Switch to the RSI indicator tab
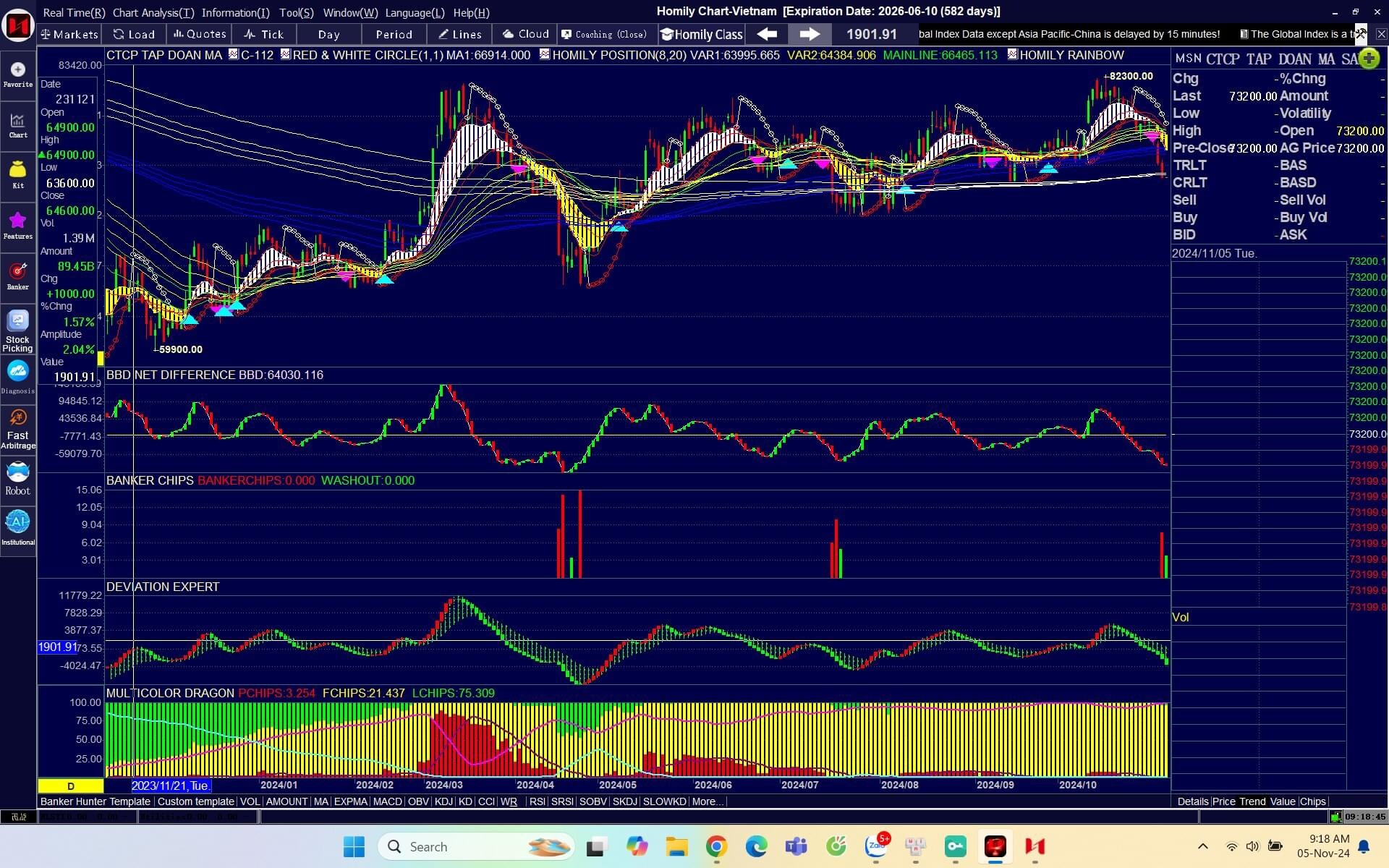The width and height of the screenshot is (1389, 868). pyautogui.click(x=537, y=801)
